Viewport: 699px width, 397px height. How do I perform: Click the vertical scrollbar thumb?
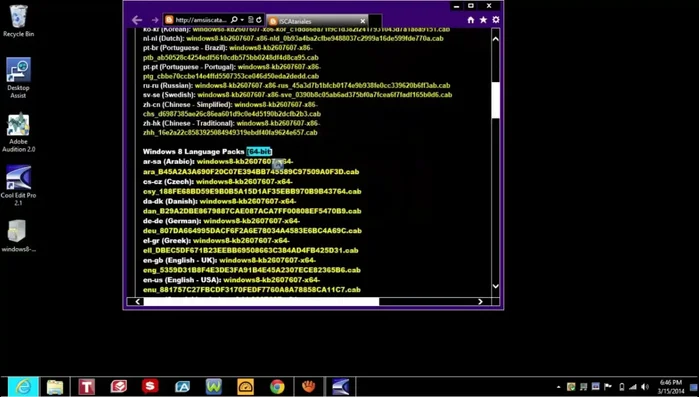pyautogui.click(x=495, y=100)
